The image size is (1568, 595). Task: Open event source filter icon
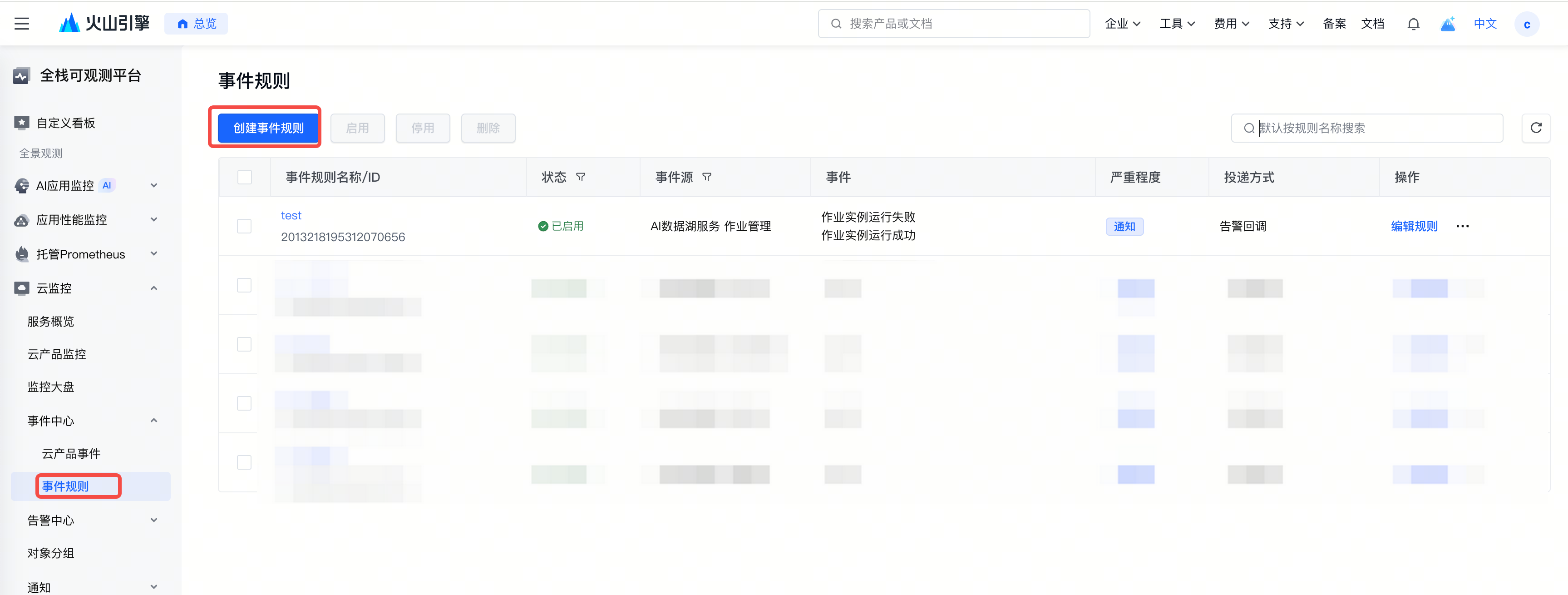coord(707,177)
